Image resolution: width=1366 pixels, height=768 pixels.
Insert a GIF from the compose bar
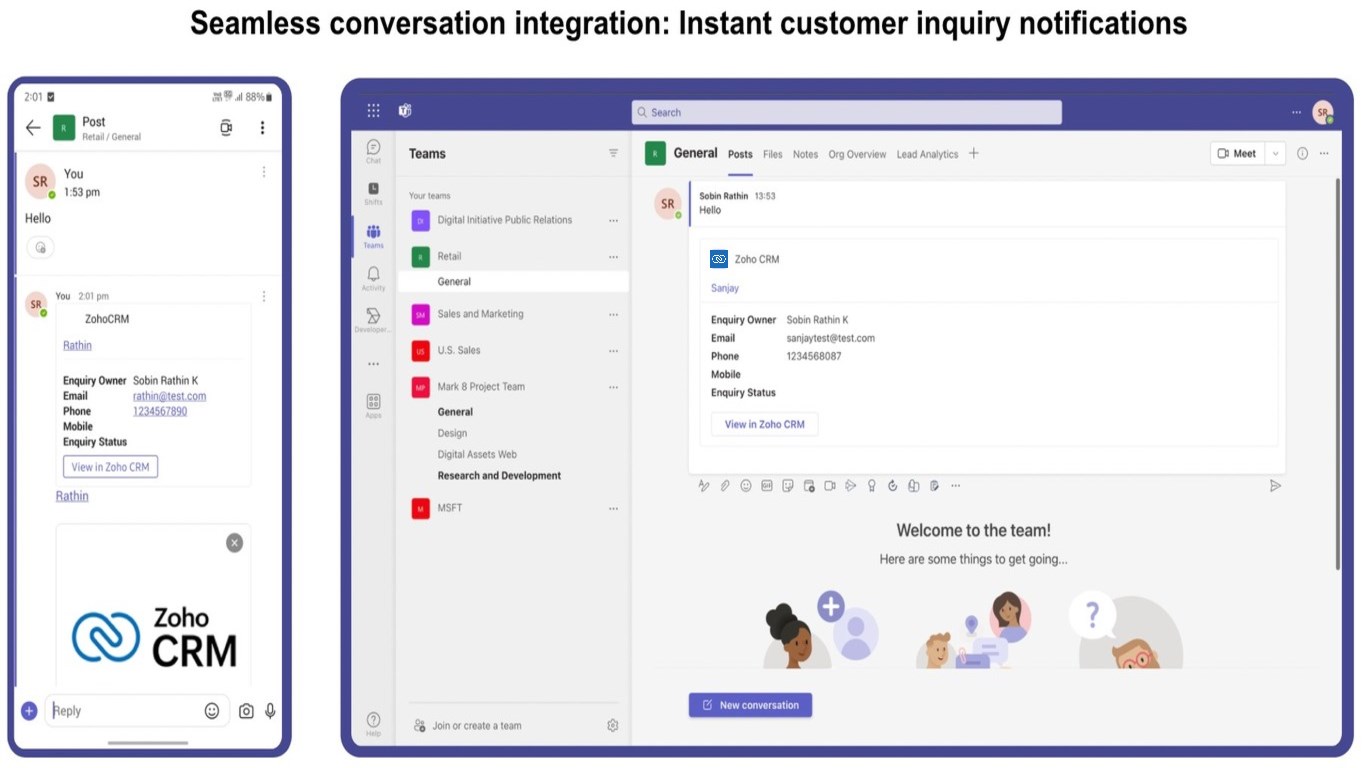[767, 486]
